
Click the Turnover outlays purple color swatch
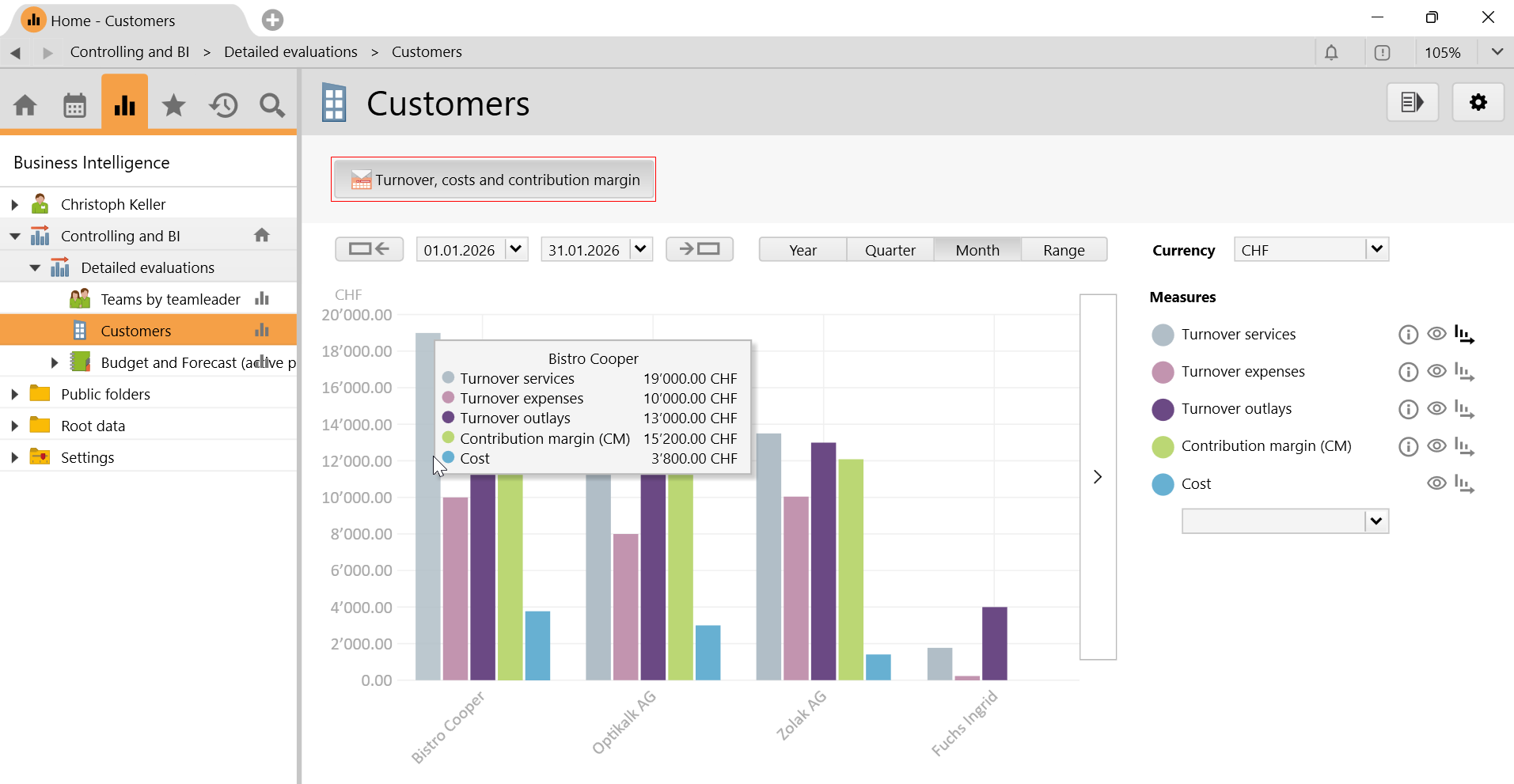tap(1162, 409)
